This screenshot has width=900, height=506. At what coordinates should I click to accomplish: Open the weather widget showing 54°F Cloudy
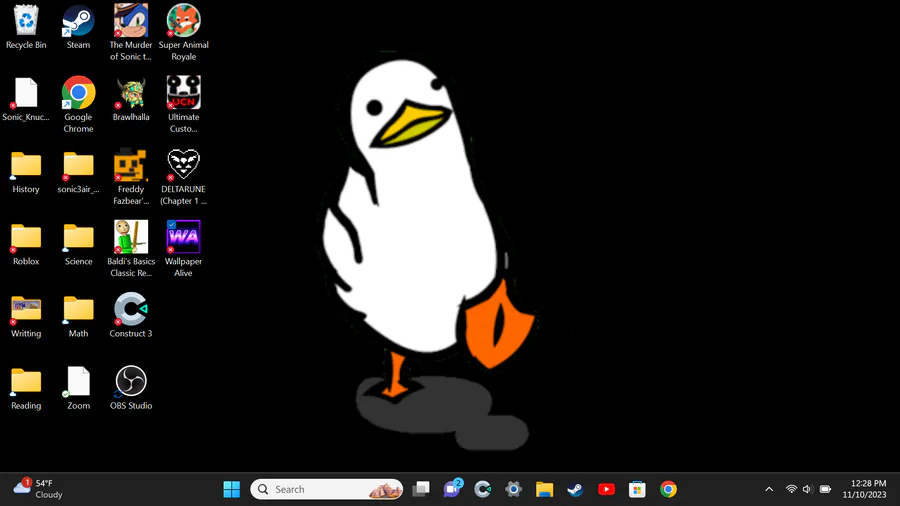[x=38, y=489]
